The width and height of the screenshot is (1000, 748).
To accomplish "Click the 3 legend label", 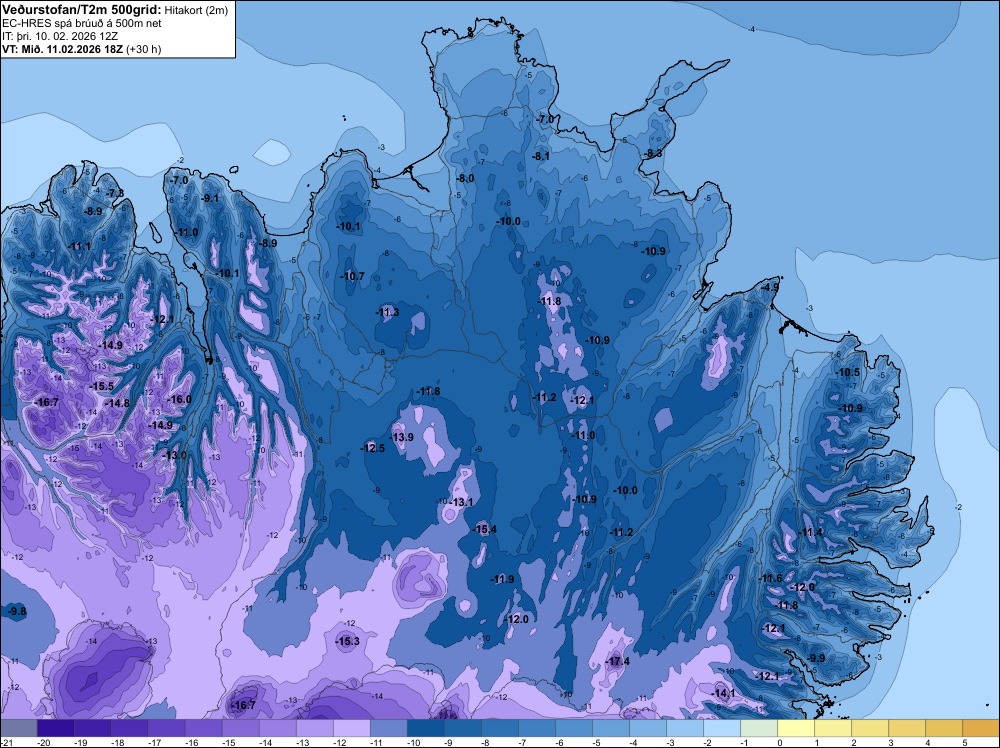I will coord(890,742).
